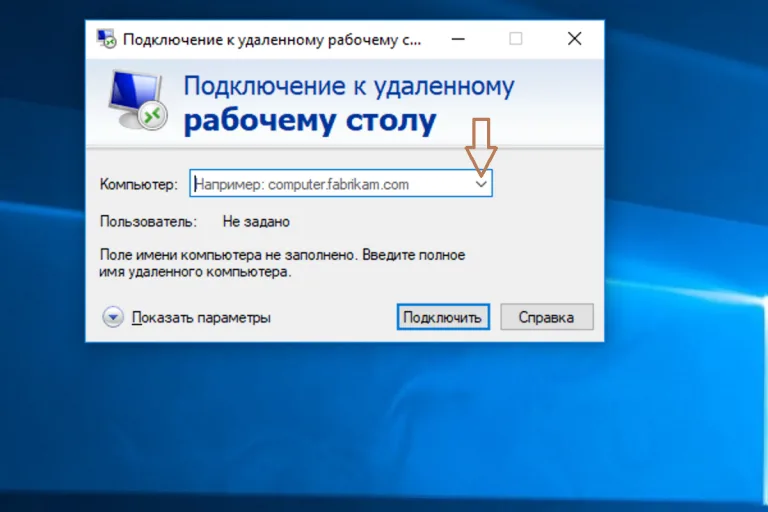
Task: Minimize the Remote Desktop Connection window
Action: pos(458,39)
